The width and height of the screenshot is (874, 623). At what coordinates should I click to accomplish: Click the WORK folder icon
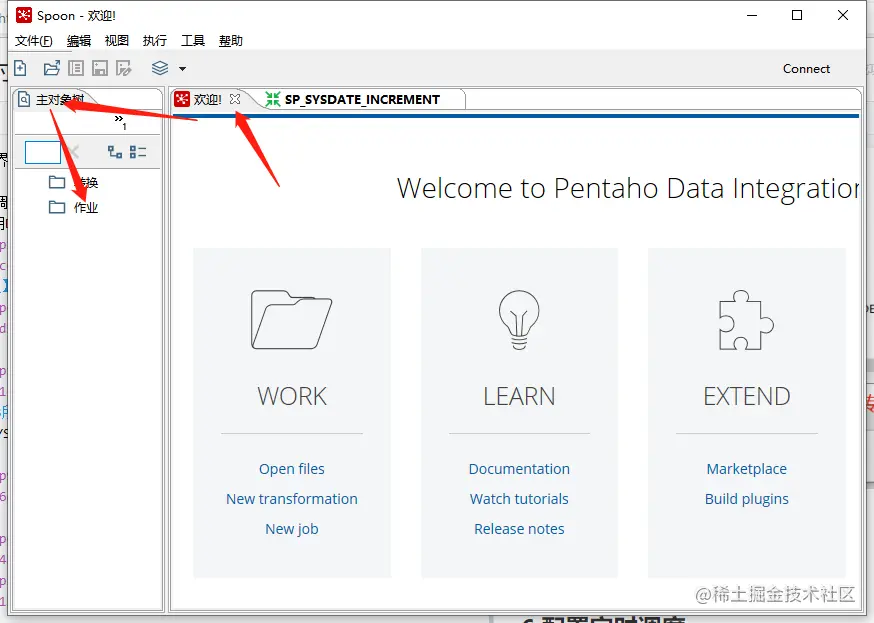click(x=292, y=320)
